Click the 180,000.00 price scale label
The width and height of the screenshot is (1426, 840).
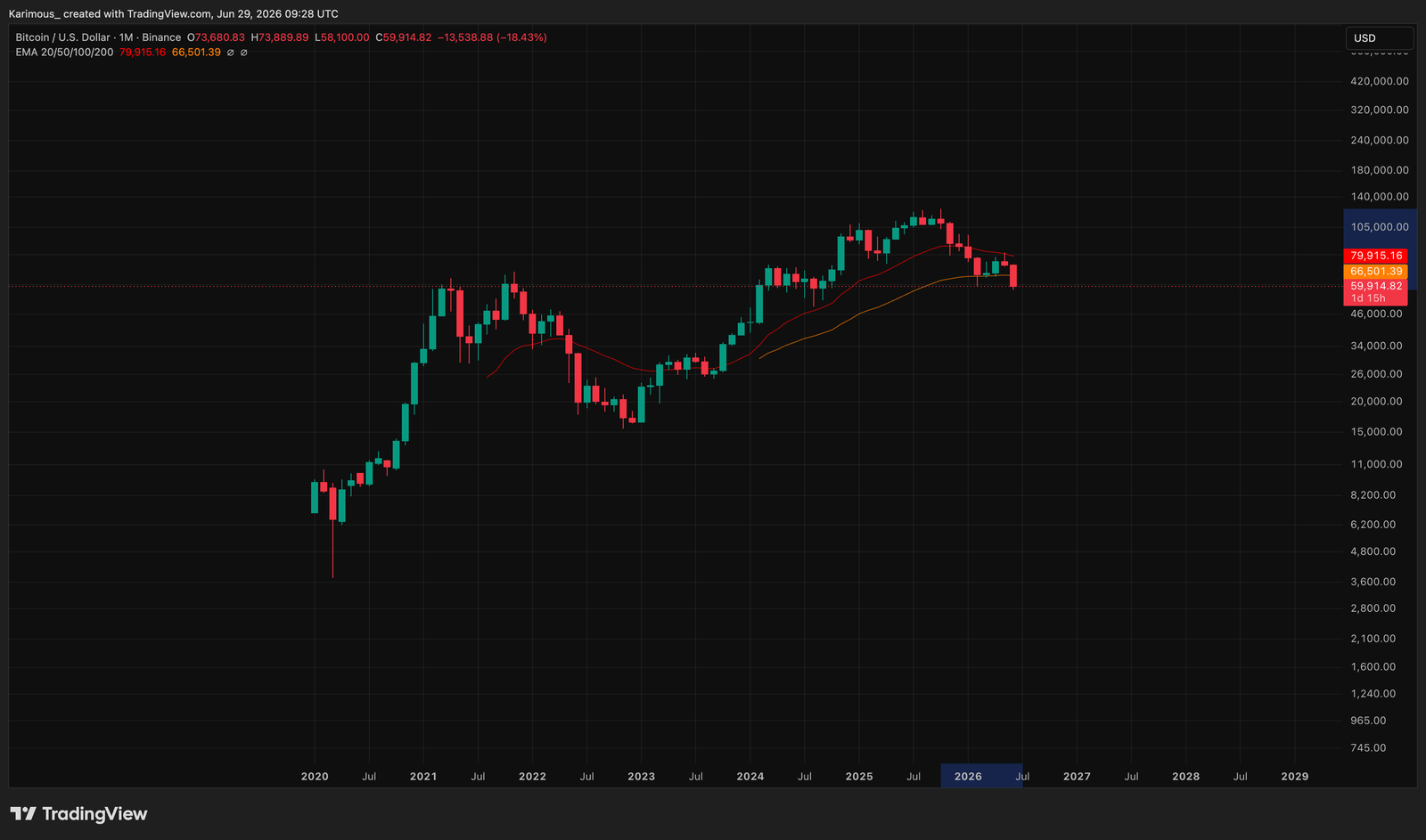1380,170
